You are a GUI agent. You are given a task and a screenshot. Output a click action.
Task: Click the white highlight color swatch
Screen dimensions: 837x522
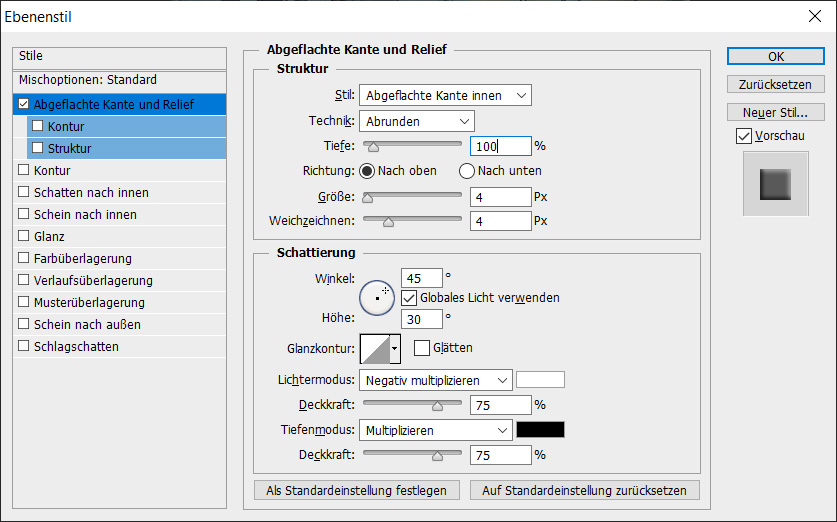pyautogui.click(x=540, y=380)
